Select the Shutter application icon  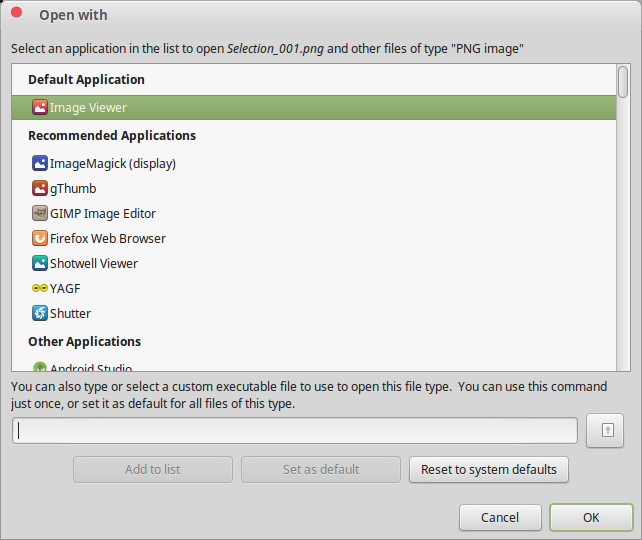[x=40, y=313]
